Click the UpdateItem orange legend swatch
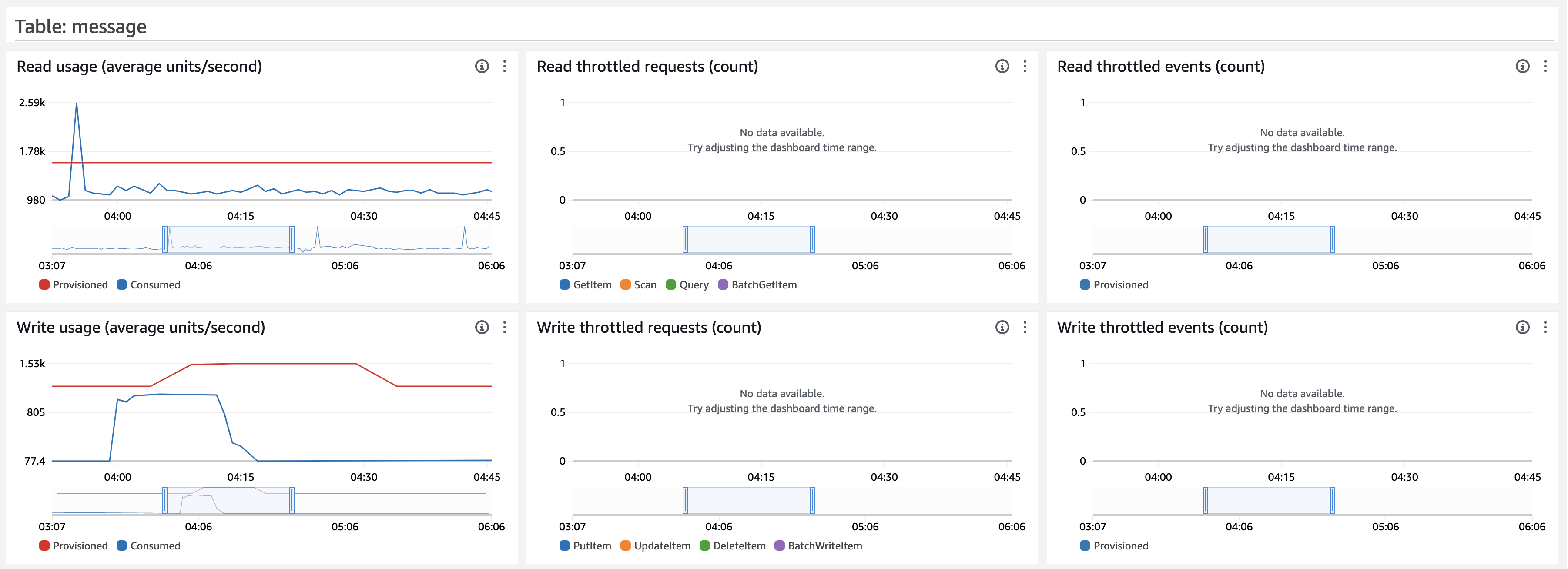 (625, 546)
